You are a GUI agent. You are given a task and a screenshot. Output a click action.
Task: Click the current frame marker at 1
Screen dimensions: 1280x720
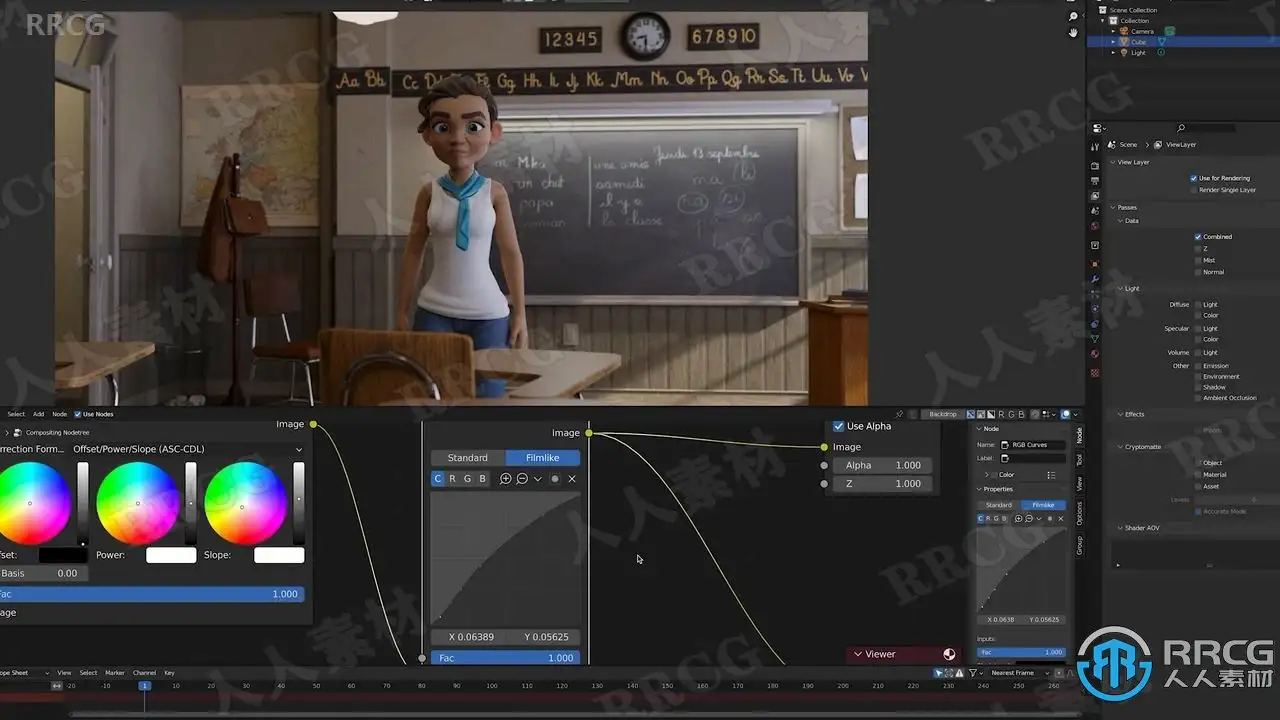coord(144,686)
